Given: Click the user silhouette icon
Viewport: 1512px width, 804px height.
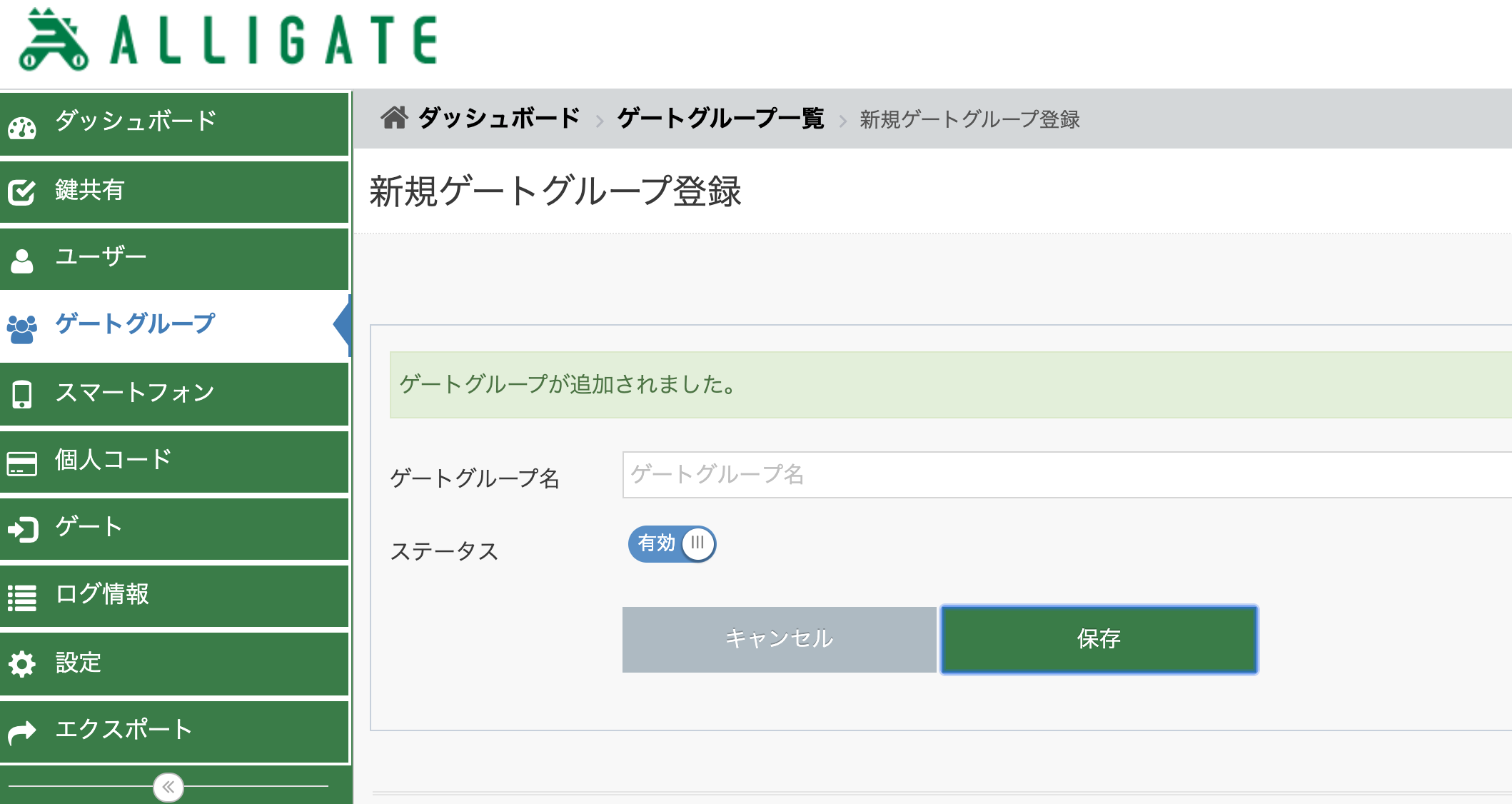Looking at the screenshot, I should 22,261.
